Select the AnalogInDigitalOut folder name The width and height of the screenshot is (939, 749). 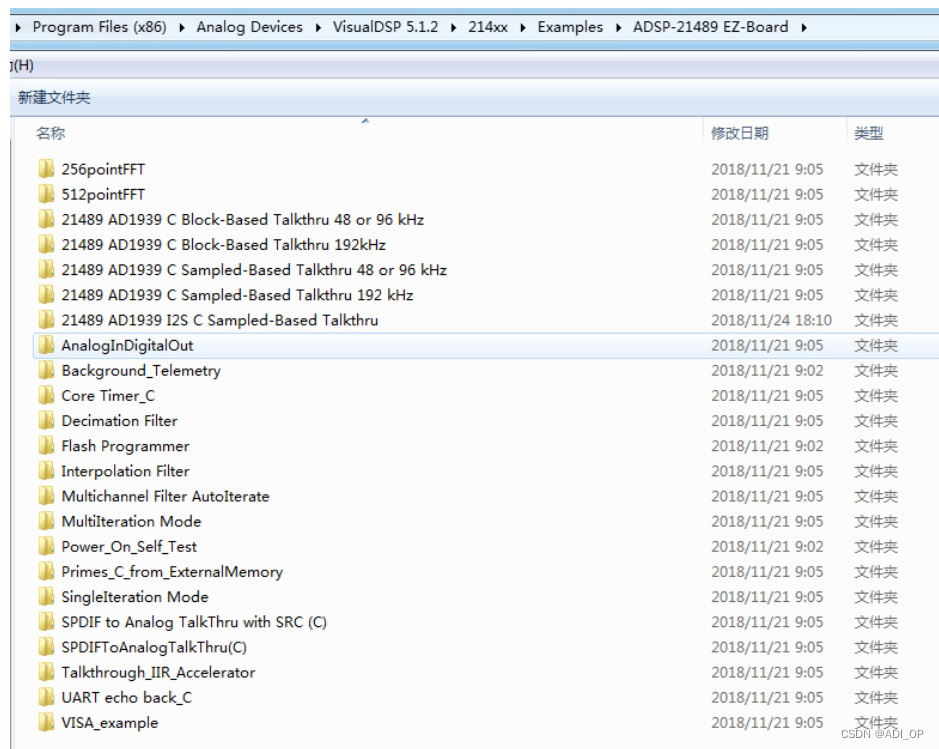(x=127, y=345)
